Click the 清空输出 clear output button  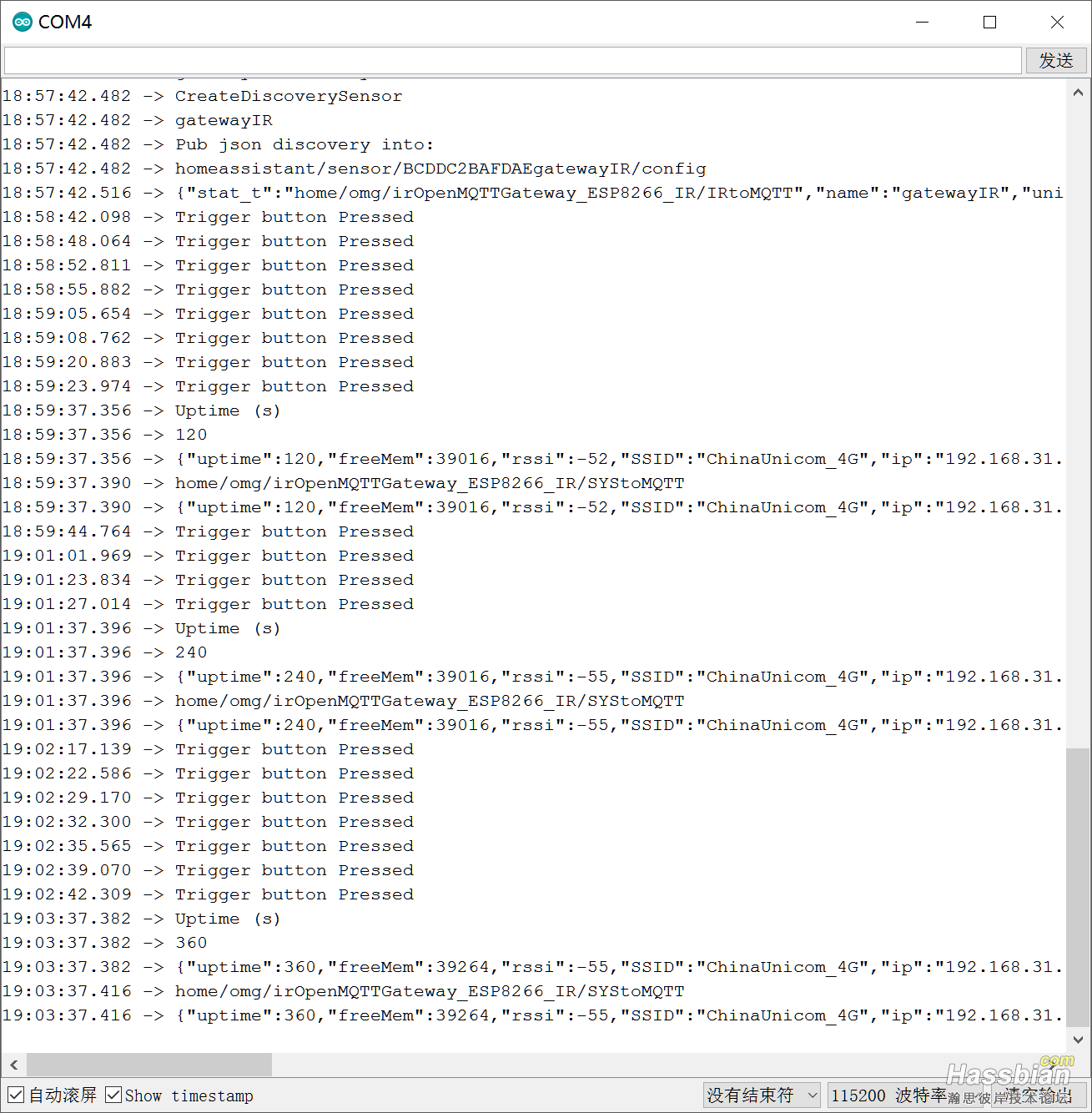click(1039, 1095)
